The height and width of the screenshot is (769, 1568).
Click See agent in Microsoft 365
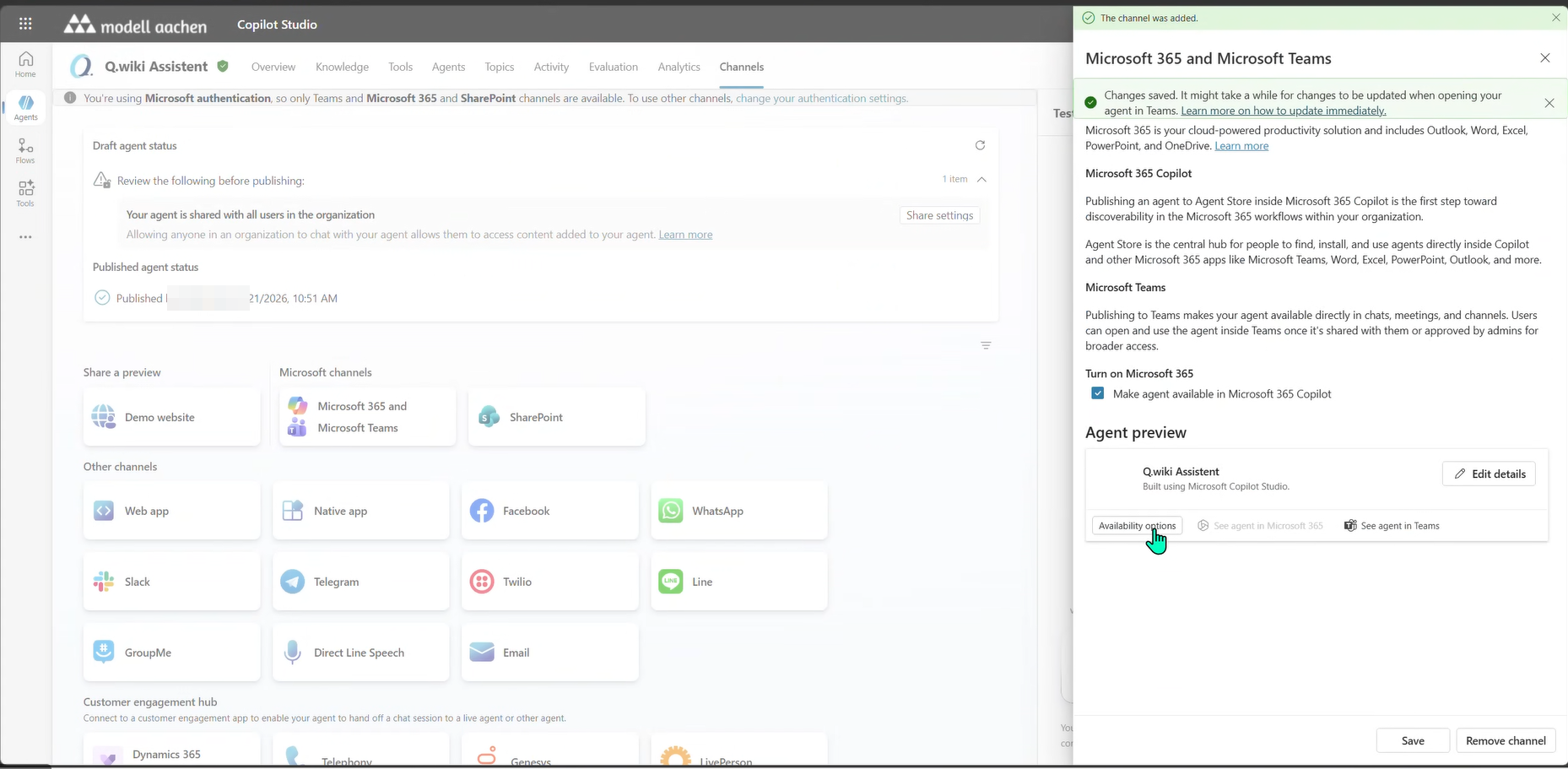[x=1260, y=525]
